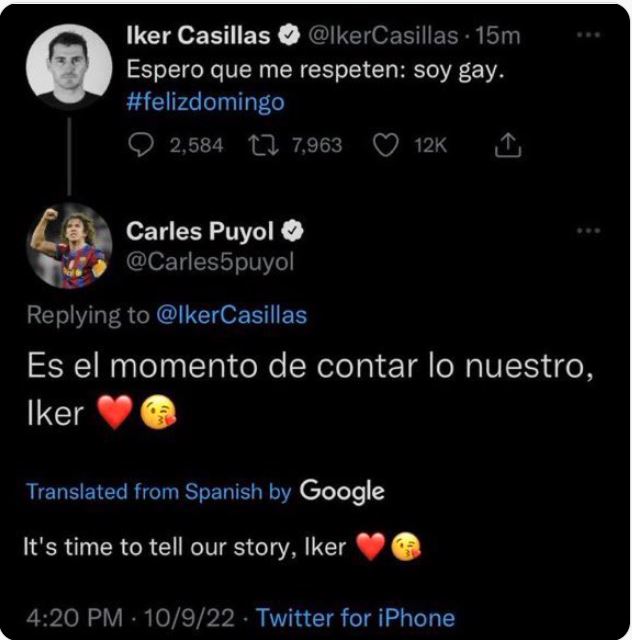Image resolution: width=632 pixels, height=640 pixels.
Task: Open the Twitter for iPhone source link
Action: [355, 617]
